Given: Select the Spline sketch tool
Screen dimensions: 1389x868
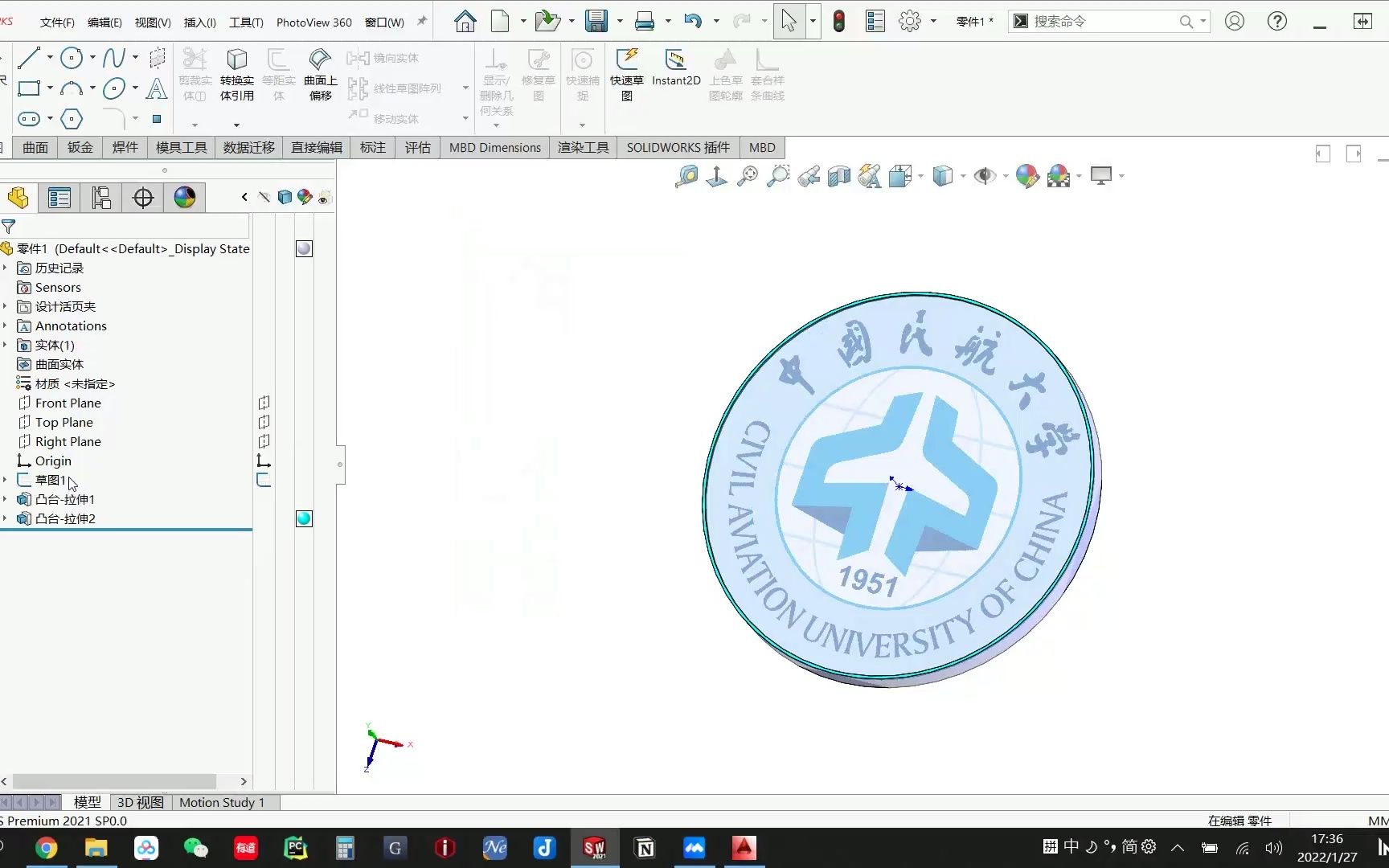Looking at the screenshot, I should coord(114,58).
